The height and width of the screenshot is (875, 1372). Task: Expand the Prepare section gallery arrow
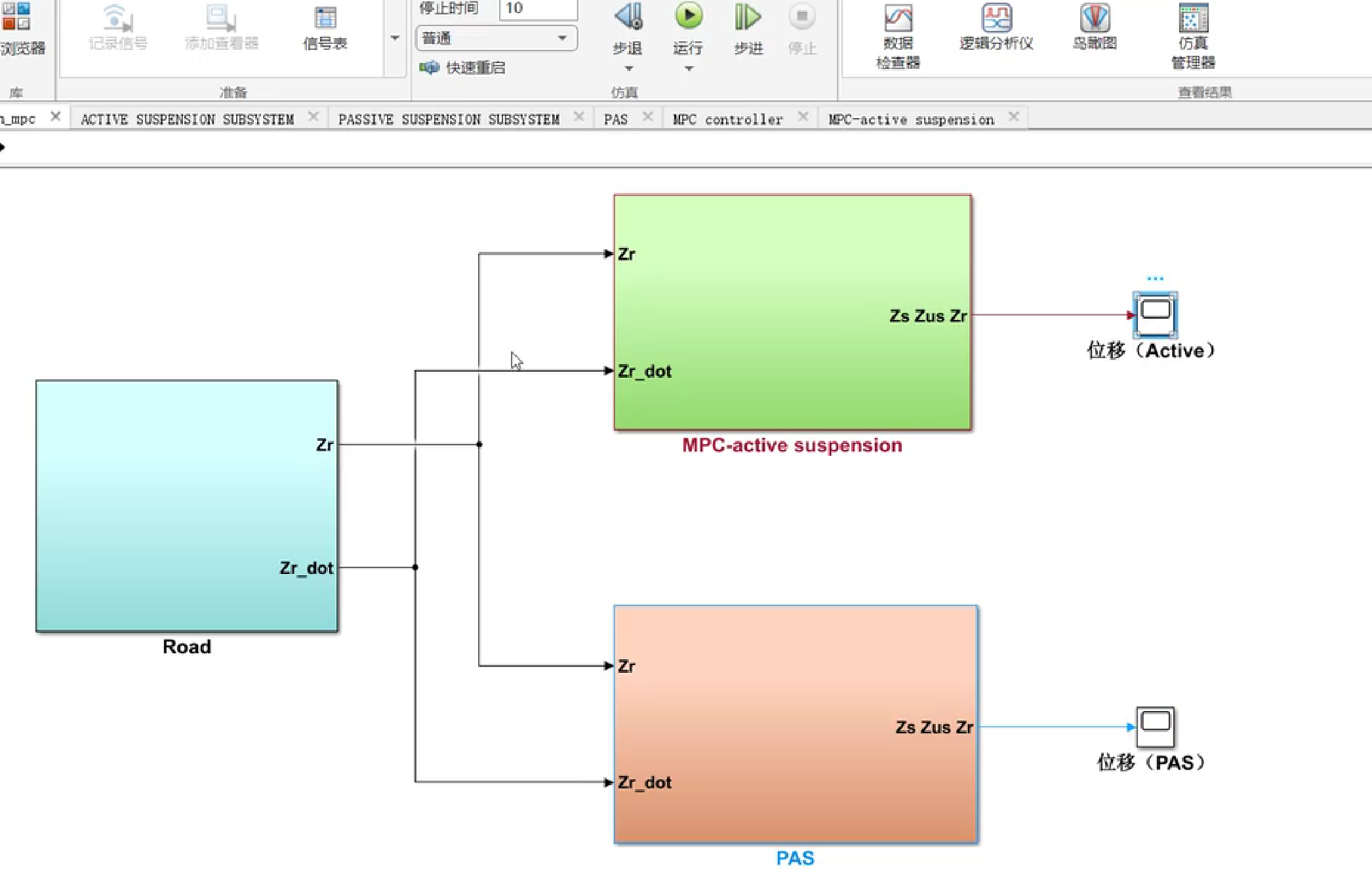tap(395, 38)
